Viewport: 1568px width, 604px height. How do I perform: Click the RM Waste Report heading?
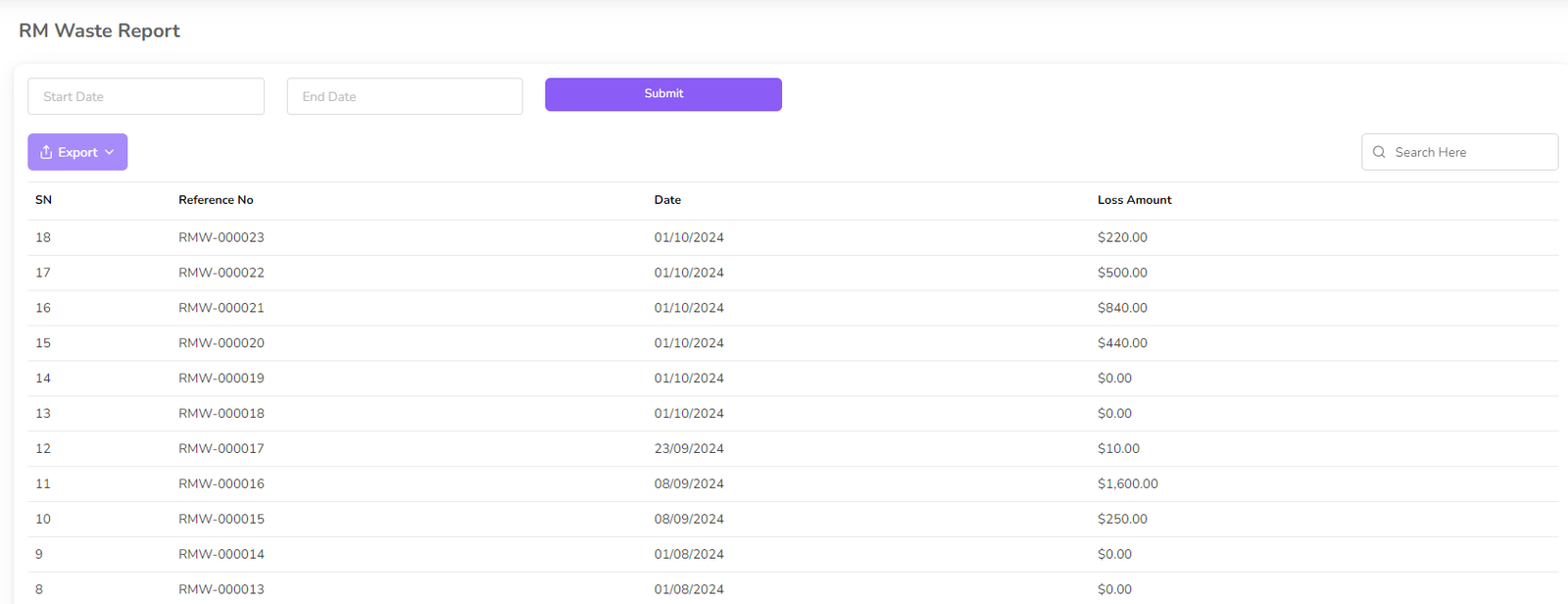[99, 30]
